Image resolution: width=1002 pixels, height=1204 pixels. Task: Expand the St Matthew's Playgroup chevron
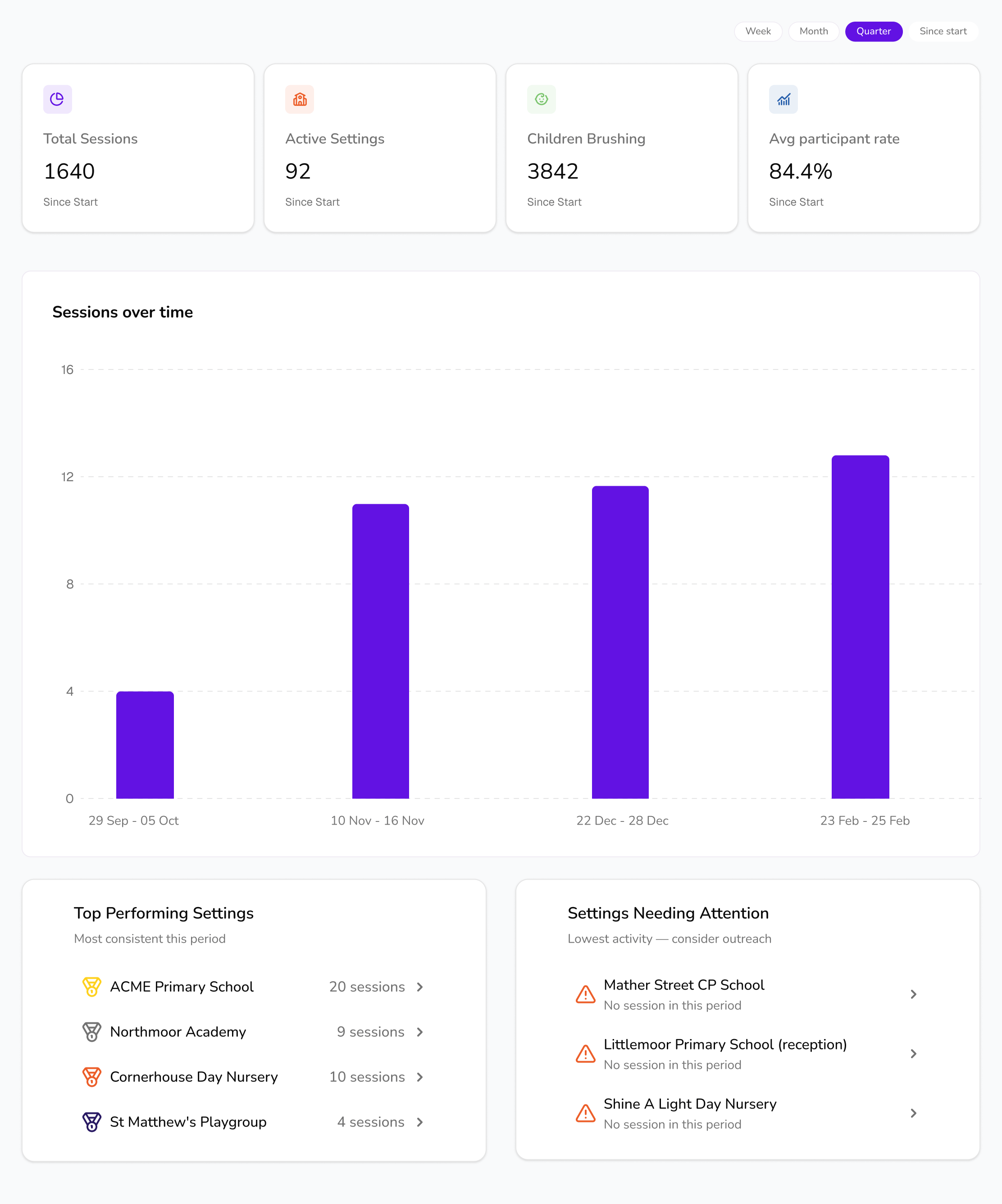tap(419, 1122)
